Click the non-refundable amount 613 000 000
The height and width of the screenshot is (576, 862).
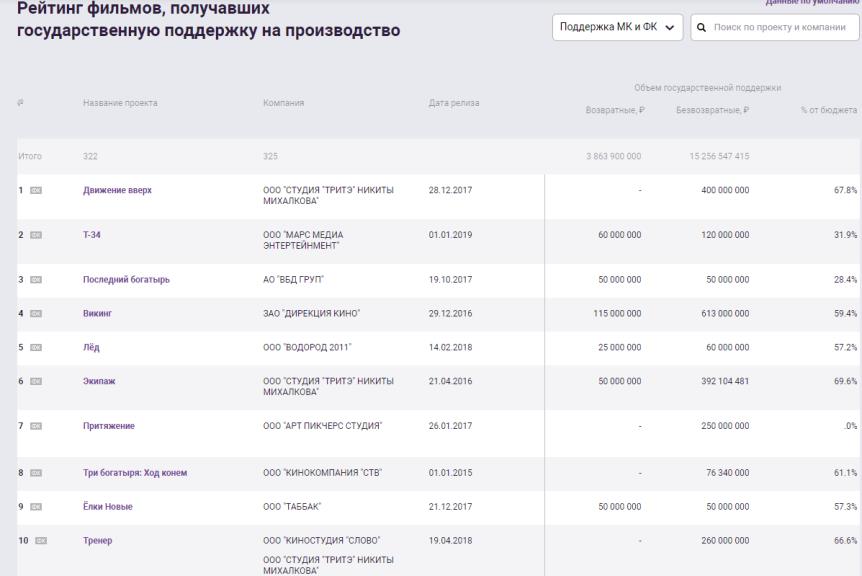(x=725, y=313)
